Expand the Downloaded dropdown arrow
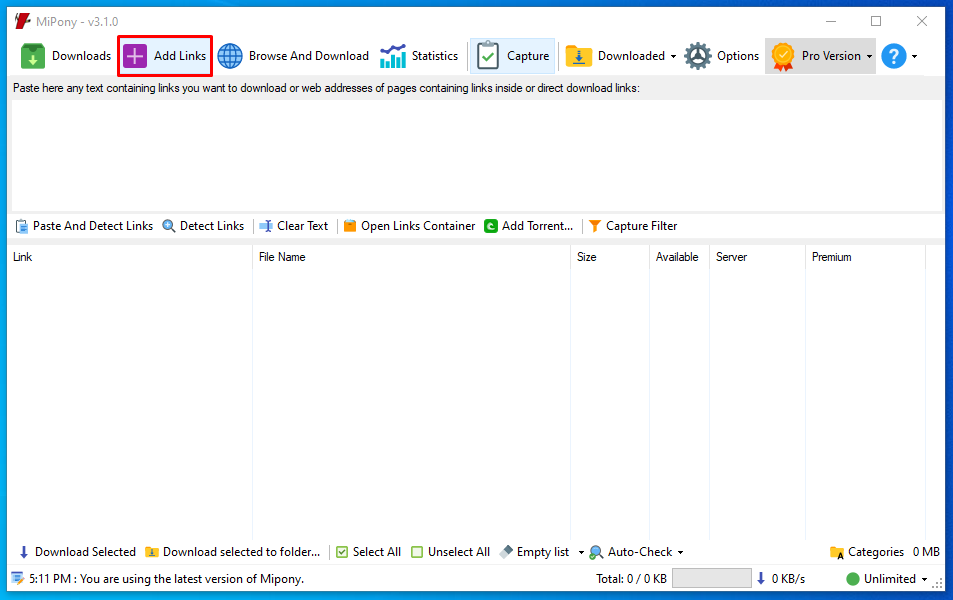 [673, 57]
